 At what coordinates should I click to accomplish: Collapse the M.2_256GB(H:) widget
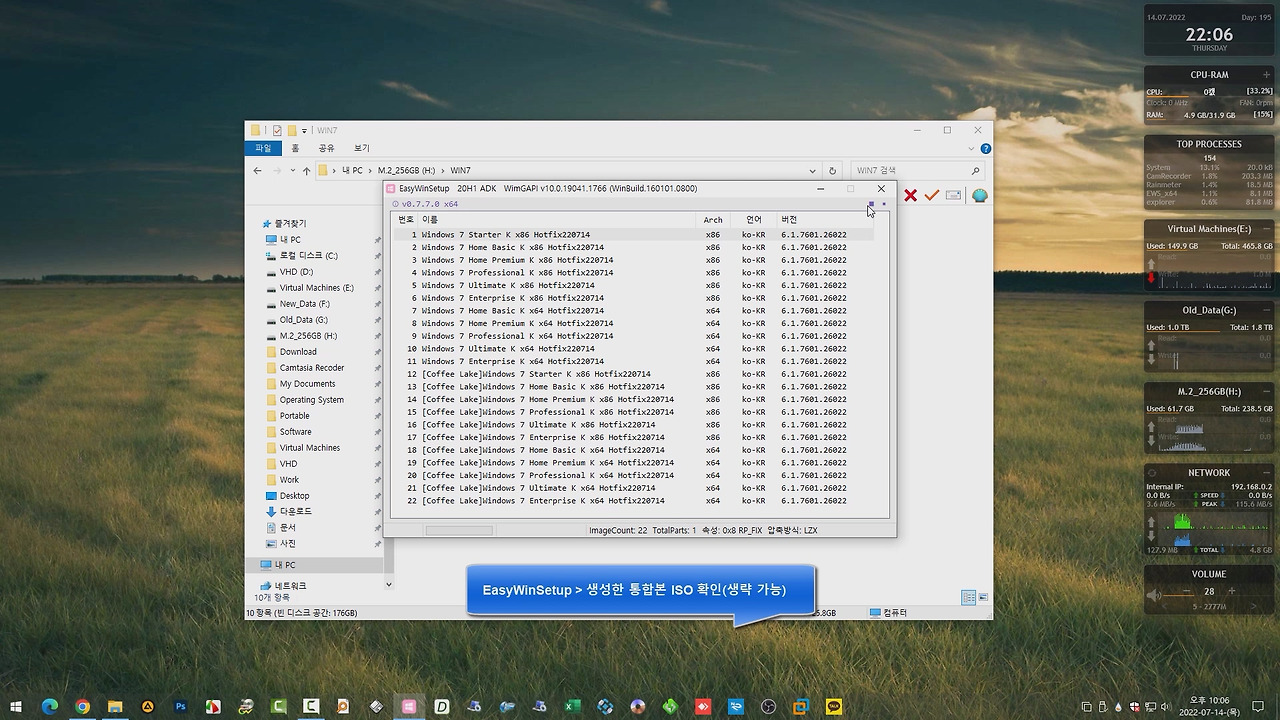[1267, 391]
